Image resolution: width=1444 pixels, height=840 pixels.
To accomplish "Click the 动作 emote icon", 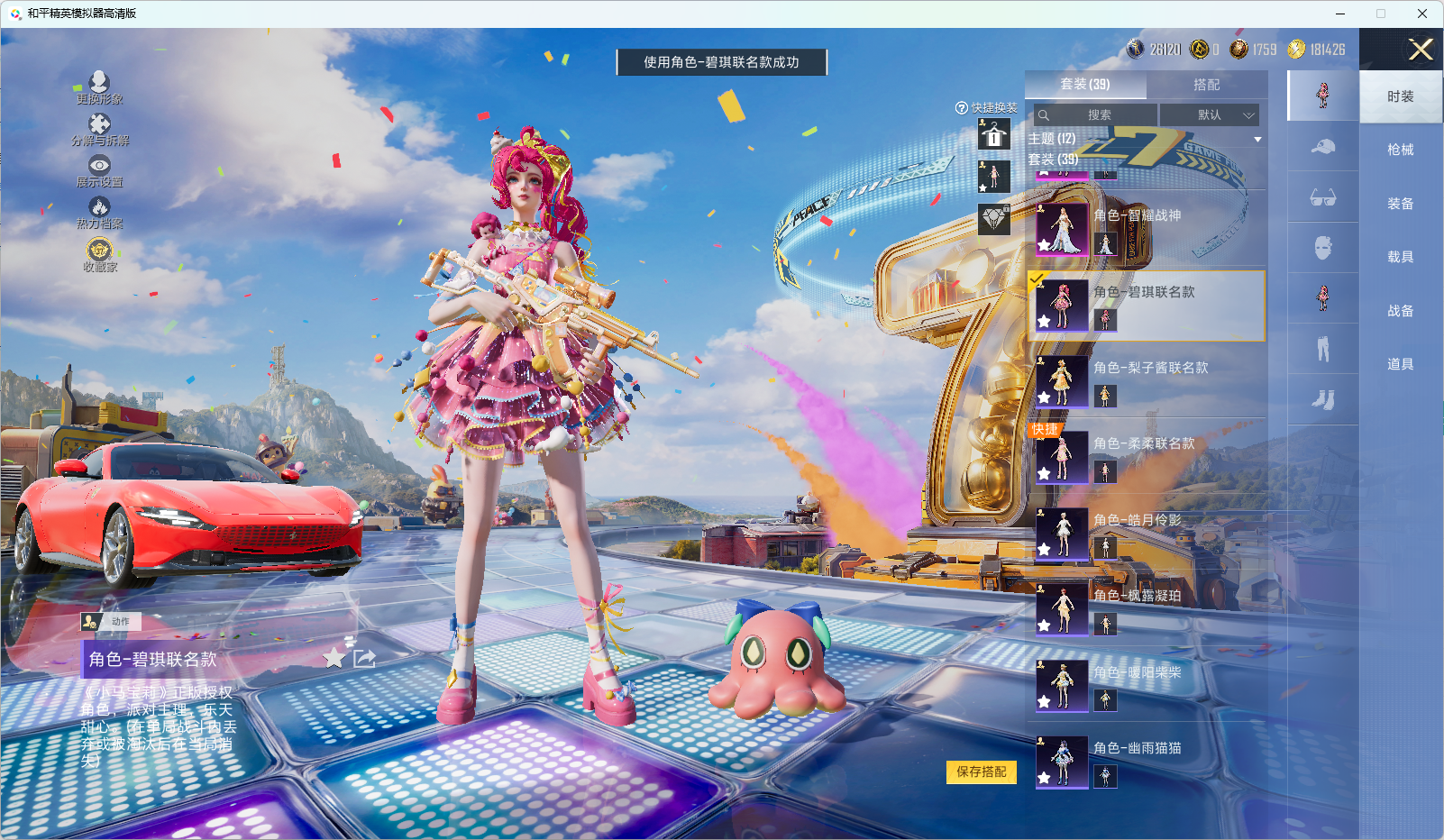I will tap(90, 621).
